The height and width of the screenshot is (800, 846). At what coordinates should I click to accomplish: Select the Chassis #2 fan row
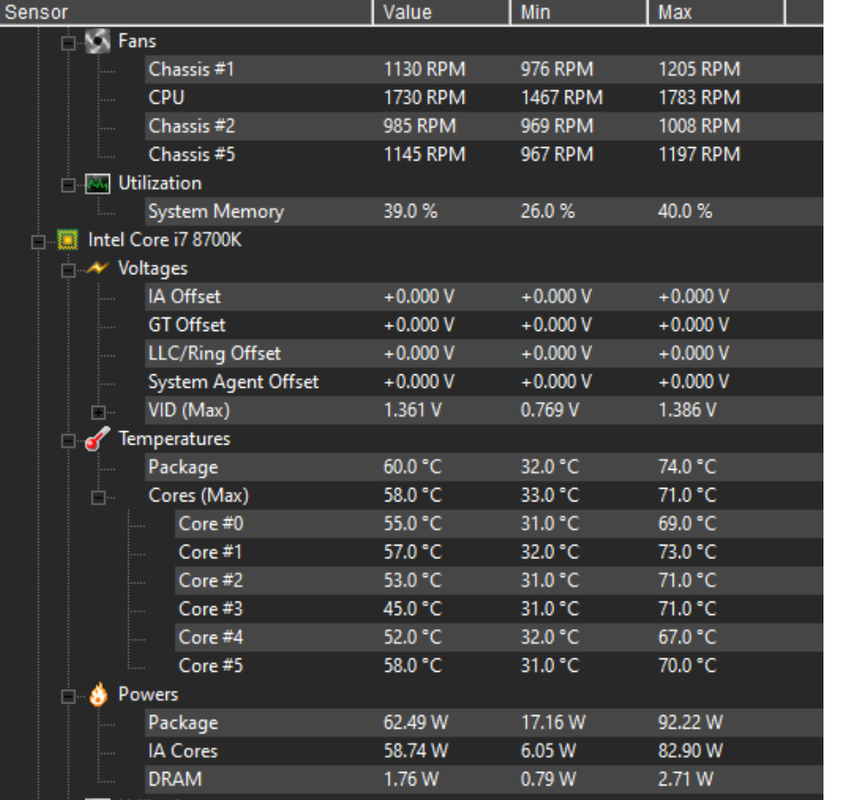[x=484, y=126]
